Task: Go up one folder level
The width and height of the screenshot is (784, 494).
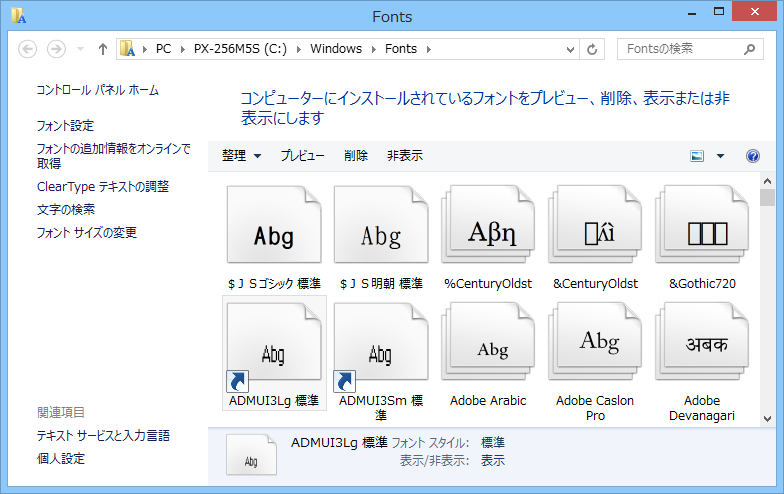Action: pos(102,49)
